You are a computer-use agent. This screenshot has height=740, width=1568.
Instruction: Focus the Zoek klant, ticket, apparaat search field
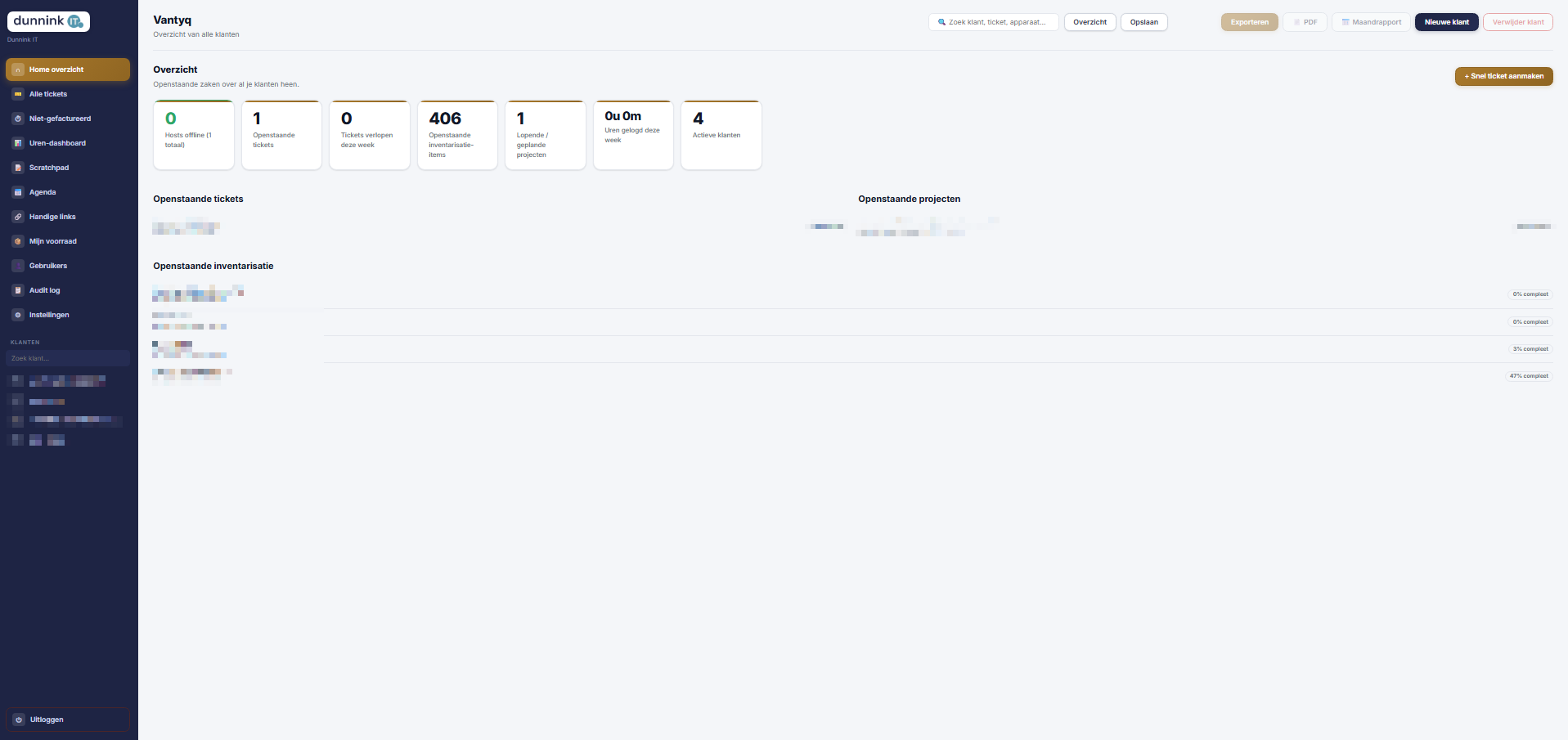993,22
